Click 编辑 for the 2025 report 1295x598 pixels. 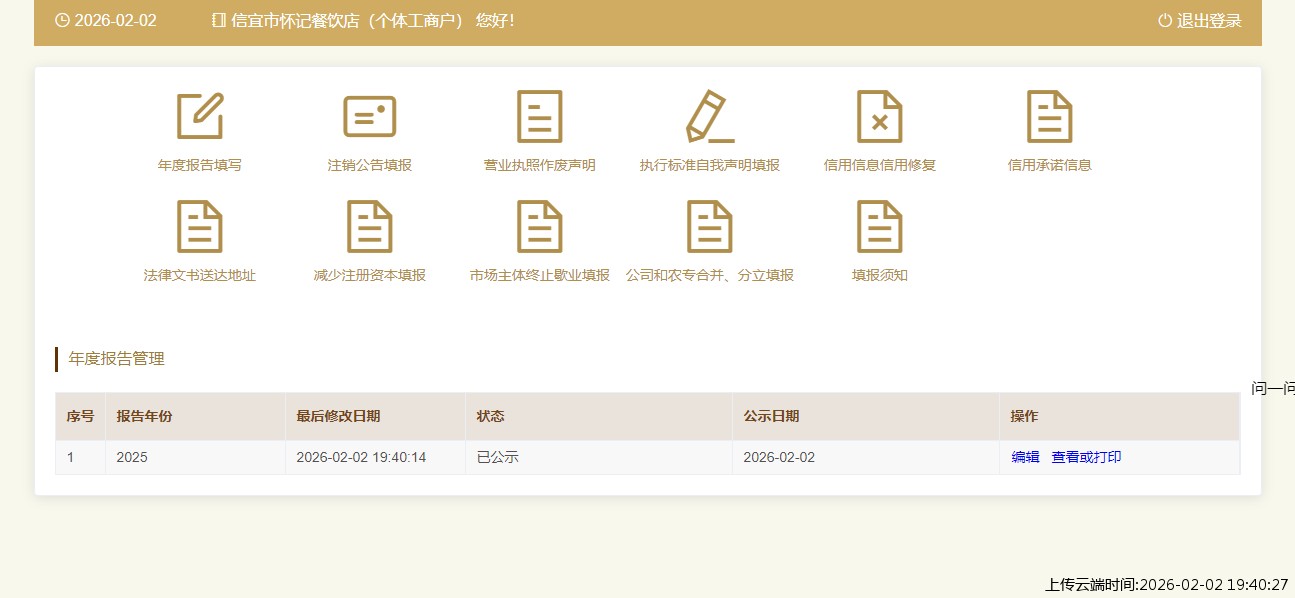[x=1025, y=457]
